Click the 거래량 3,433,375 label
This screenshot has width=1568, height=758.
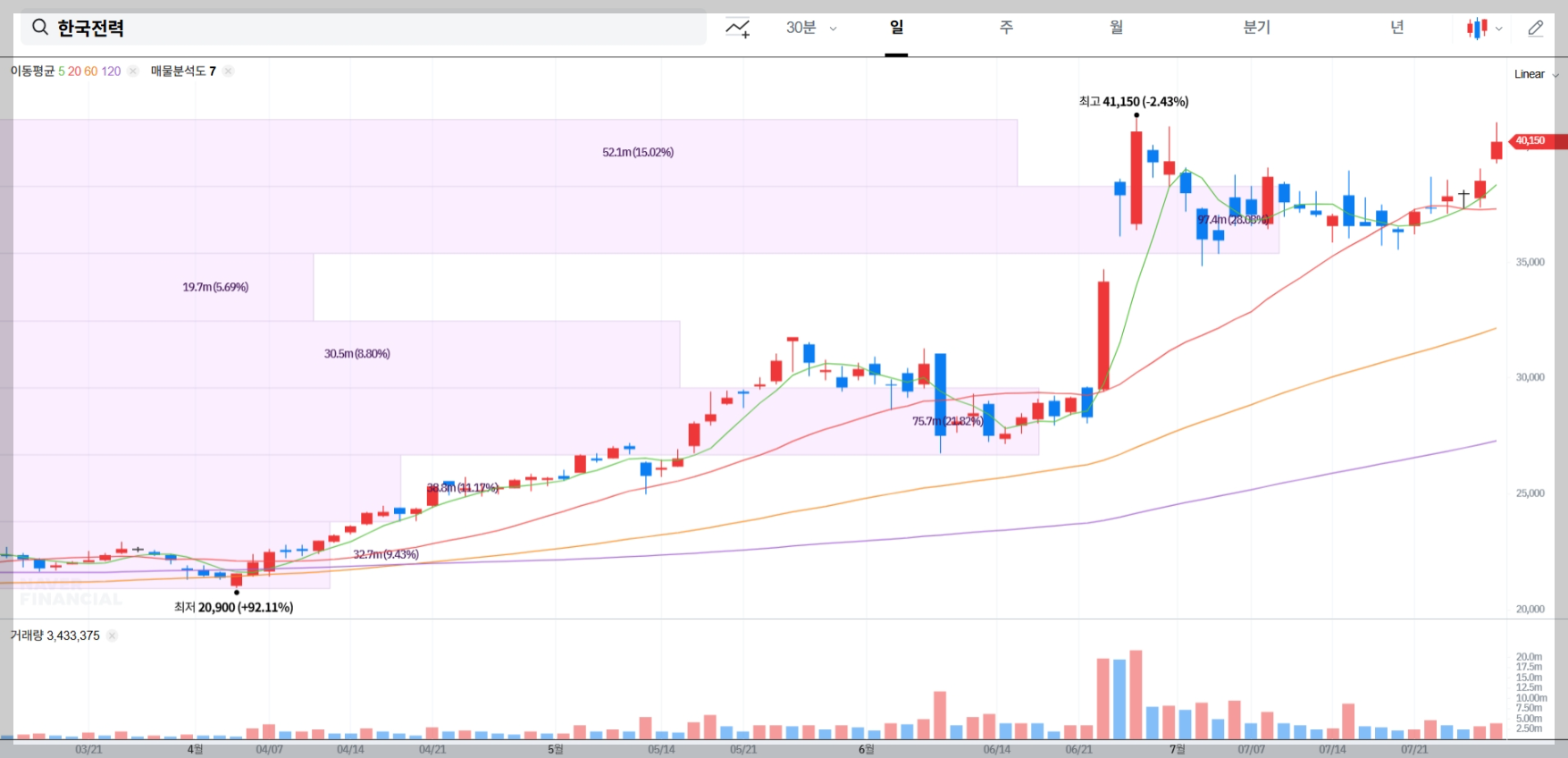[55, 636]
